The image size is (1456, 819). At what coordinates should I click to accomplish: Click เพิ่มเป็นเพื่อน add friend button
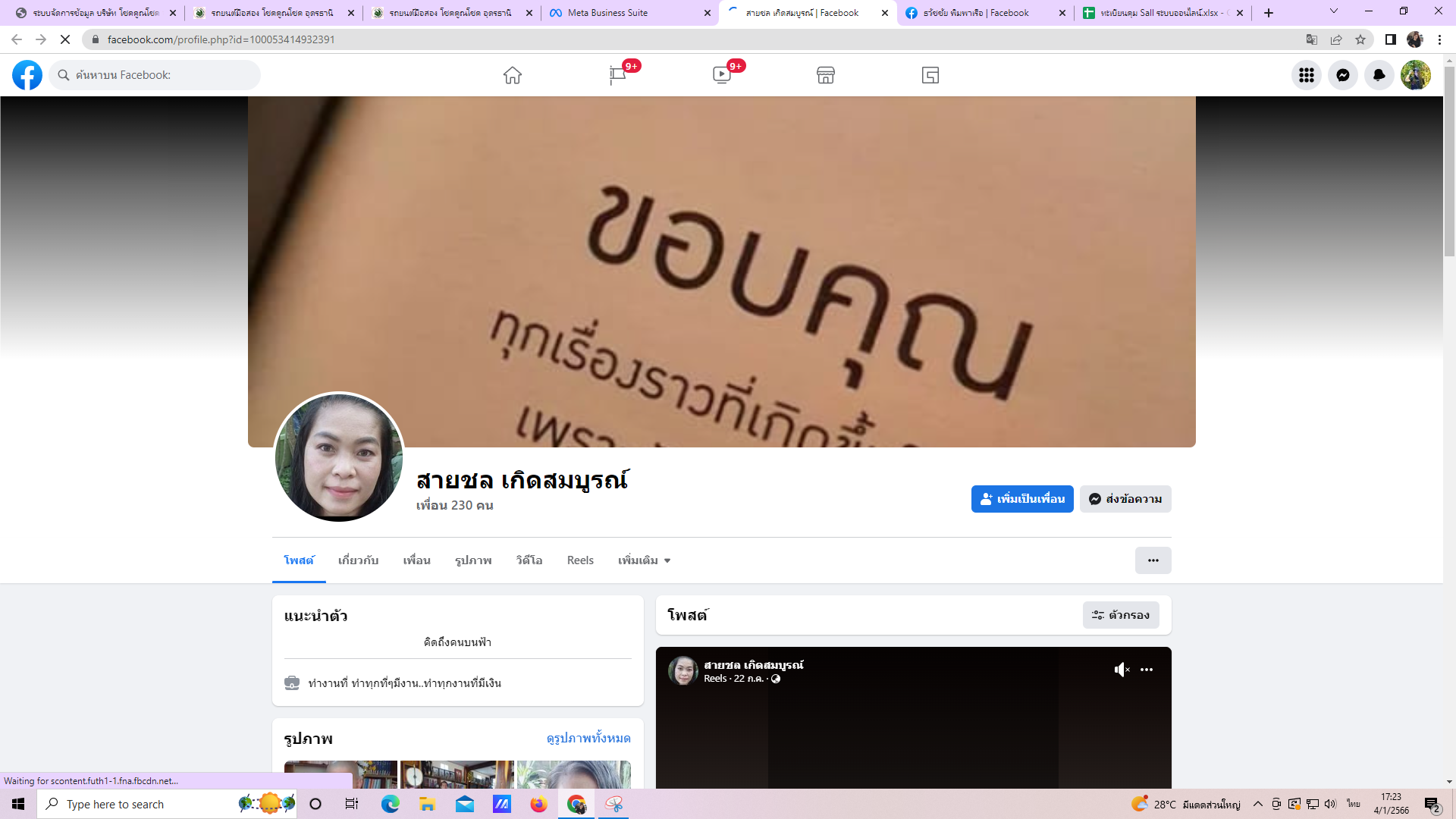pos(1021,499)
